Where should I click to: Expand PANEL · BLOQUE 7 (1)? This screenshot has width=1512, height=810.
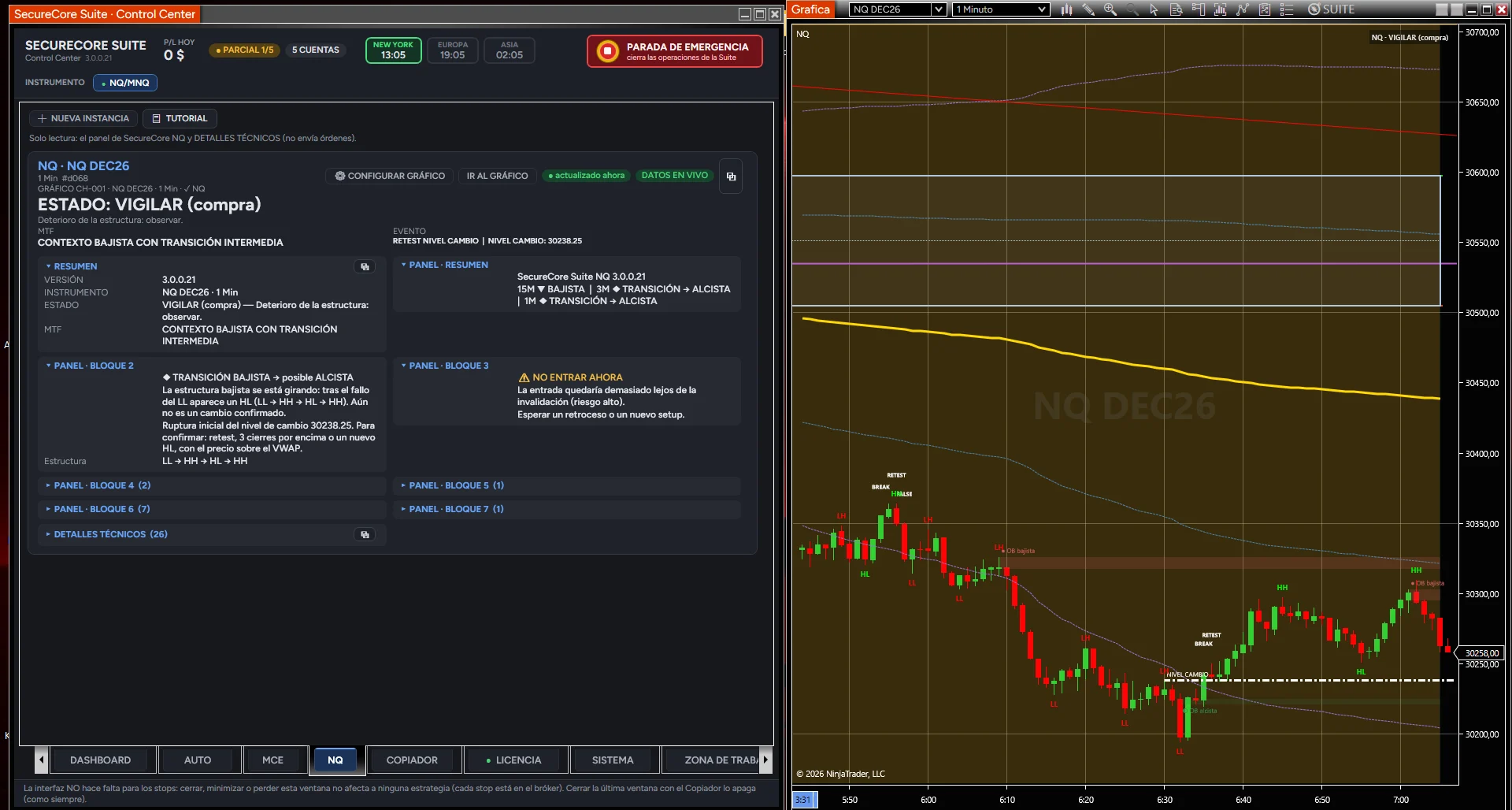[x=453, y=509]
